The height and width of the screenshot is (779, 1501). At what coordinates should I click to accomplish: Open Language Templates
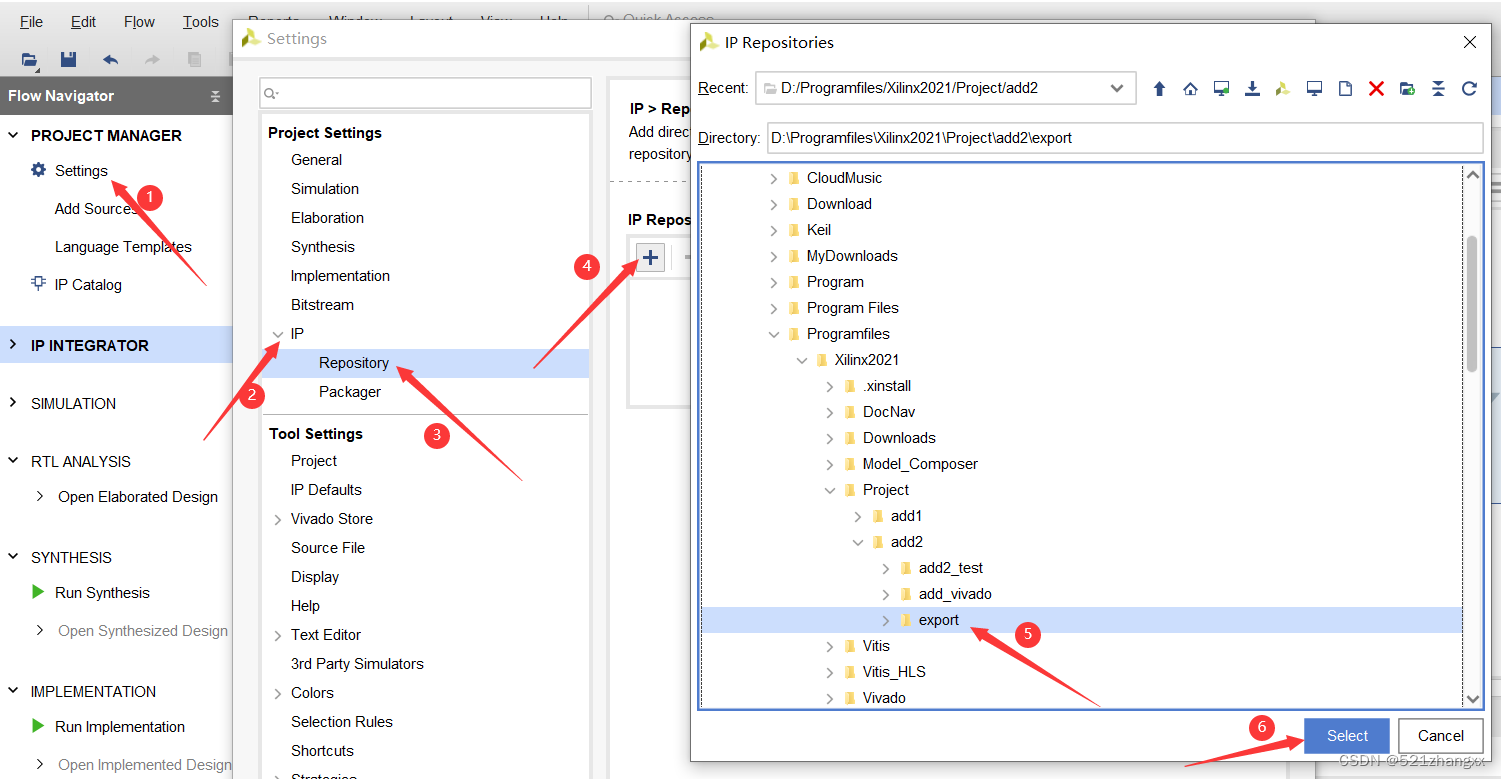click(123, 247)
